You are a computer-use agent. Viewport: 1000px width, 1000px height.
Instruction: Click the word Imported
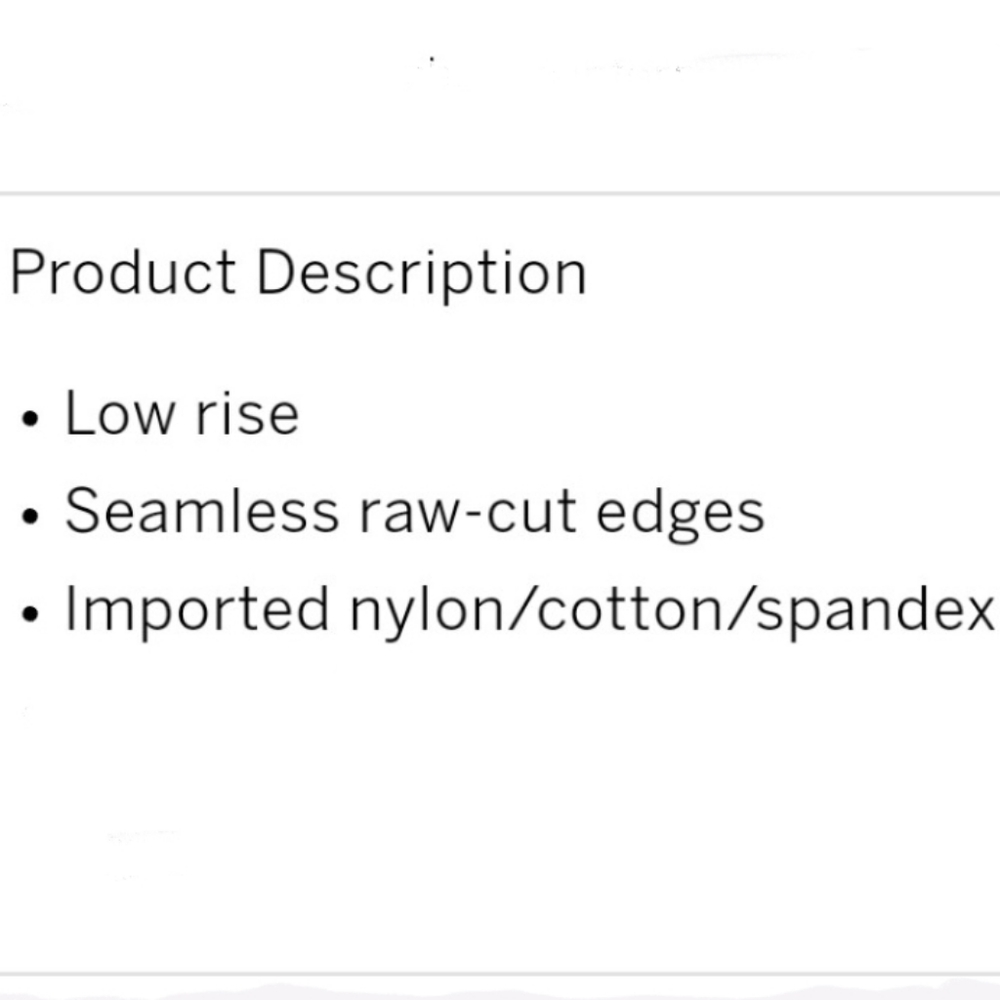click(197, 611)
